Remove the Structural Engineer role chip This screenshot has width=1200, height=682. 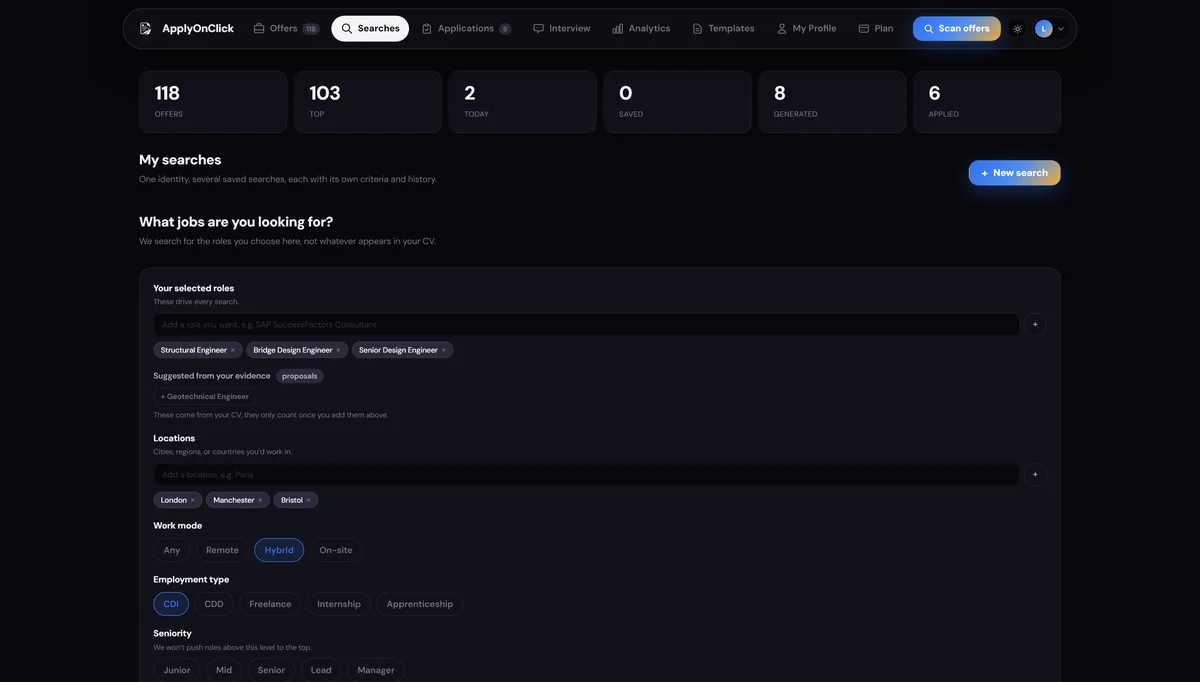pyautogui.click(x=233, y=350)
